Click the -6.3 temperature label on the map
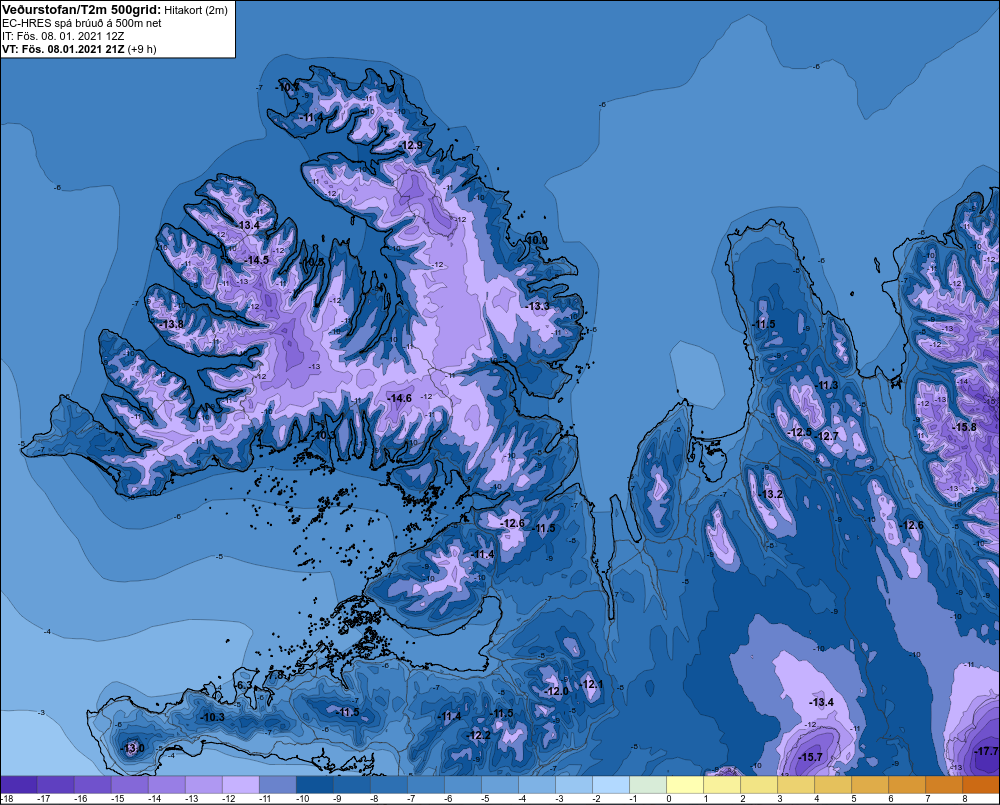This screenshot has width=1000, height=805. pos(244,686)
